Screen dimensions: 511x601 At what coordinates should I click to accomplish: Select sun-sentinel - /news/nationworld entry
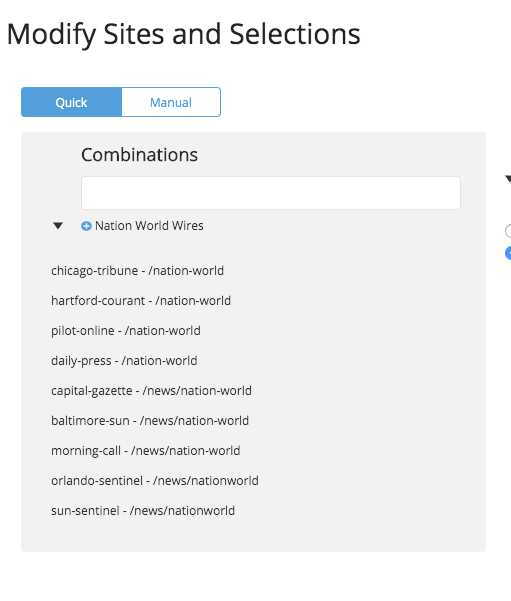click(x=143, y=511)
